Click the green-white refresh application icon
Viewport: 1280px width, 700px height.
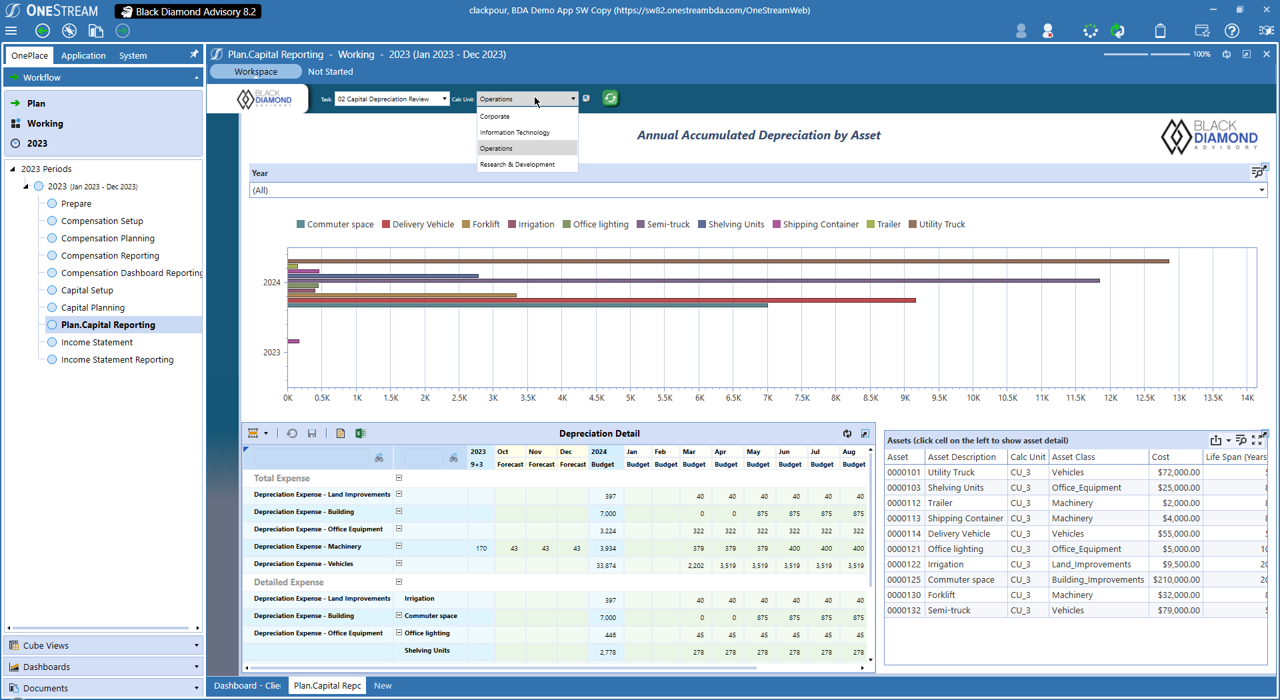[x=1118, y=31]
